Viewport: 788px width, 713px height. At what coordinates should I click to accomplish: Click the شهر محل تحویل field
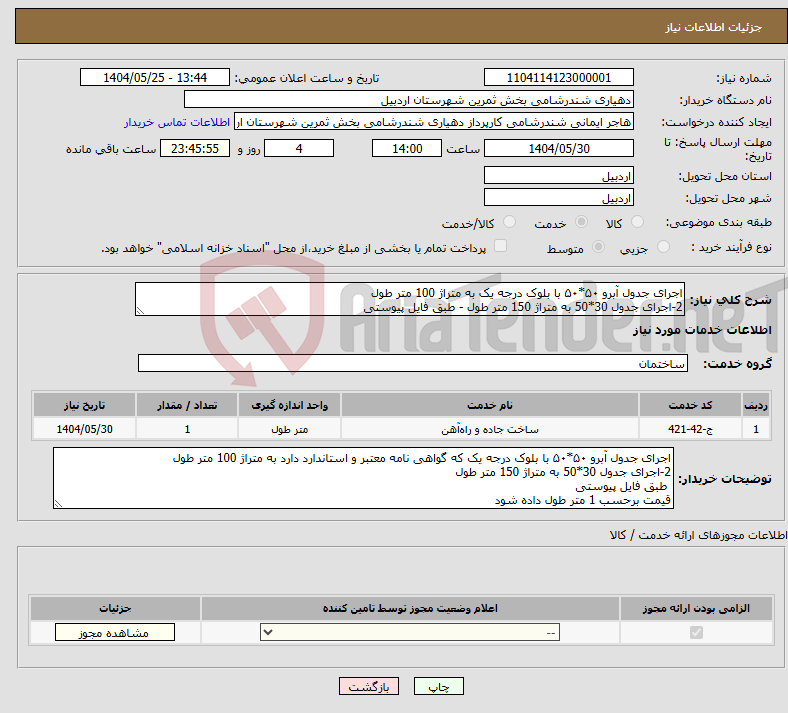(558, 197)
